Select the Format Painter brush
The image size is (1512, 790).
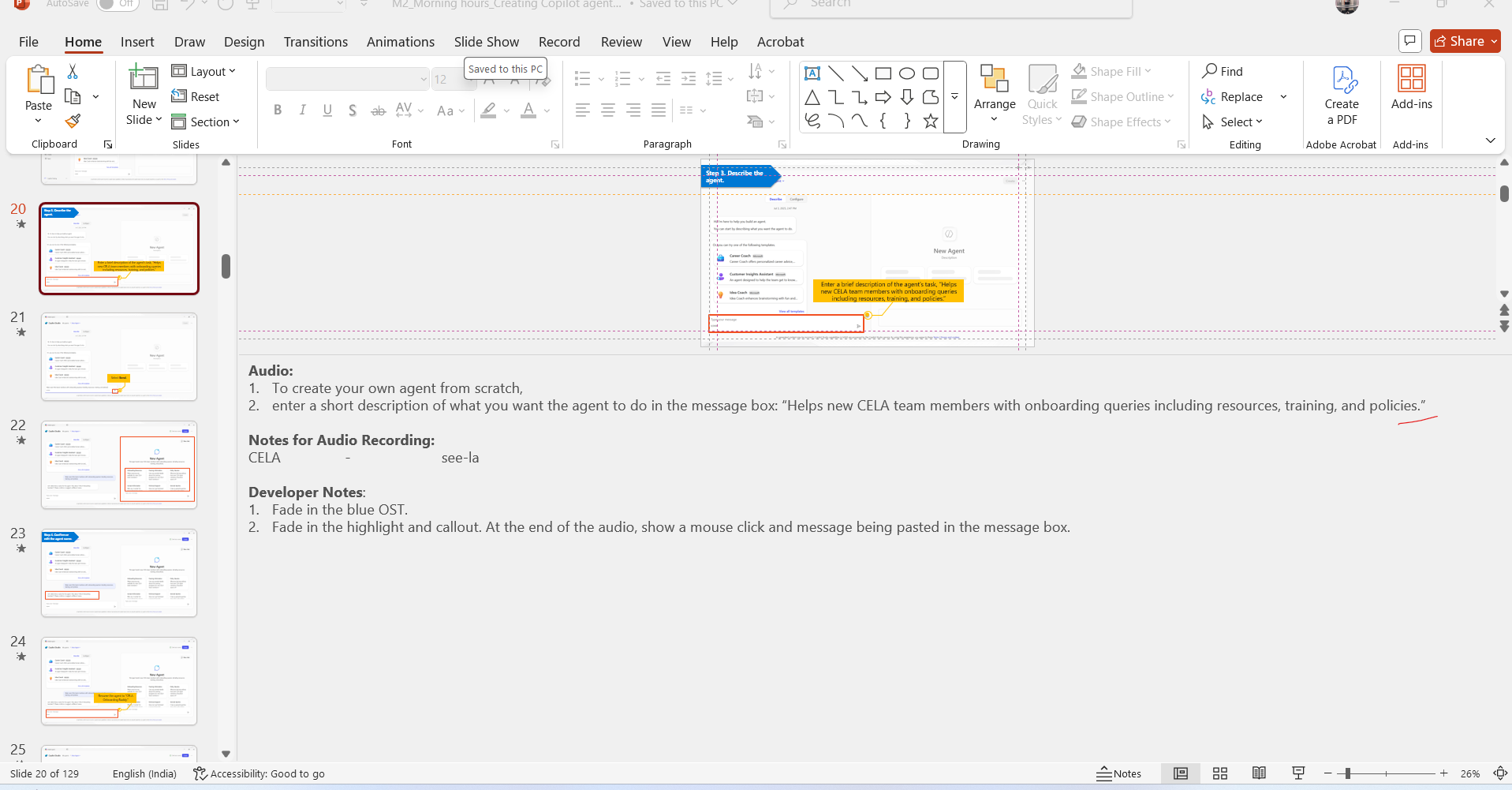pyautogui.click(x=73, y=121)
